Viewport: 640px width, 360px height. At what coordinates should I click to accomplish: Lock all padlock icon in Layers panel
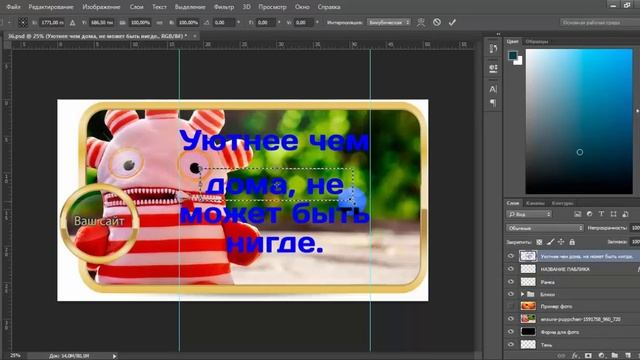(x=572, y=242)
